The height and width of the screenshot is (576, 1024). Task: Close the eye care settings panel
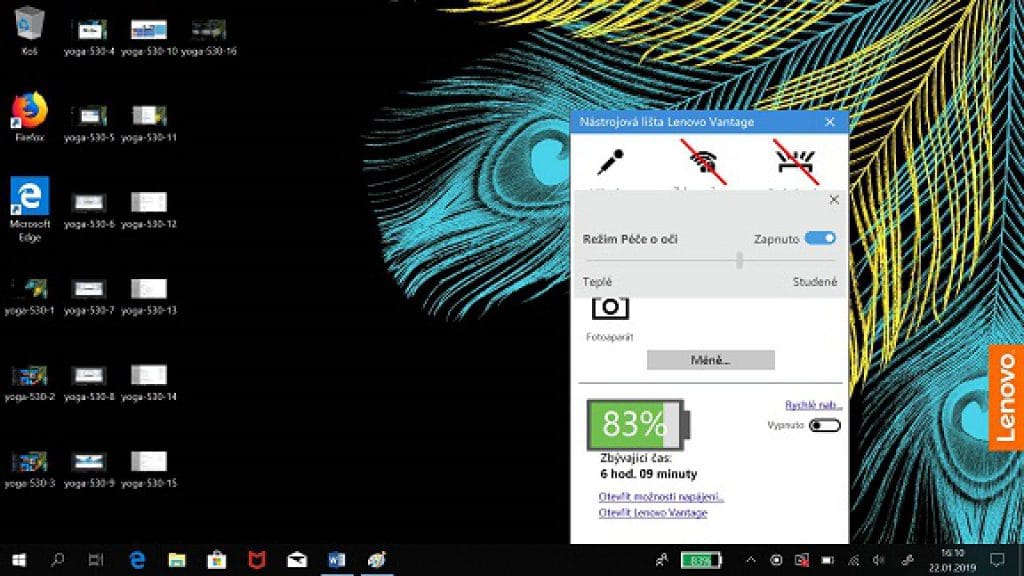click(x=834, y=200)
